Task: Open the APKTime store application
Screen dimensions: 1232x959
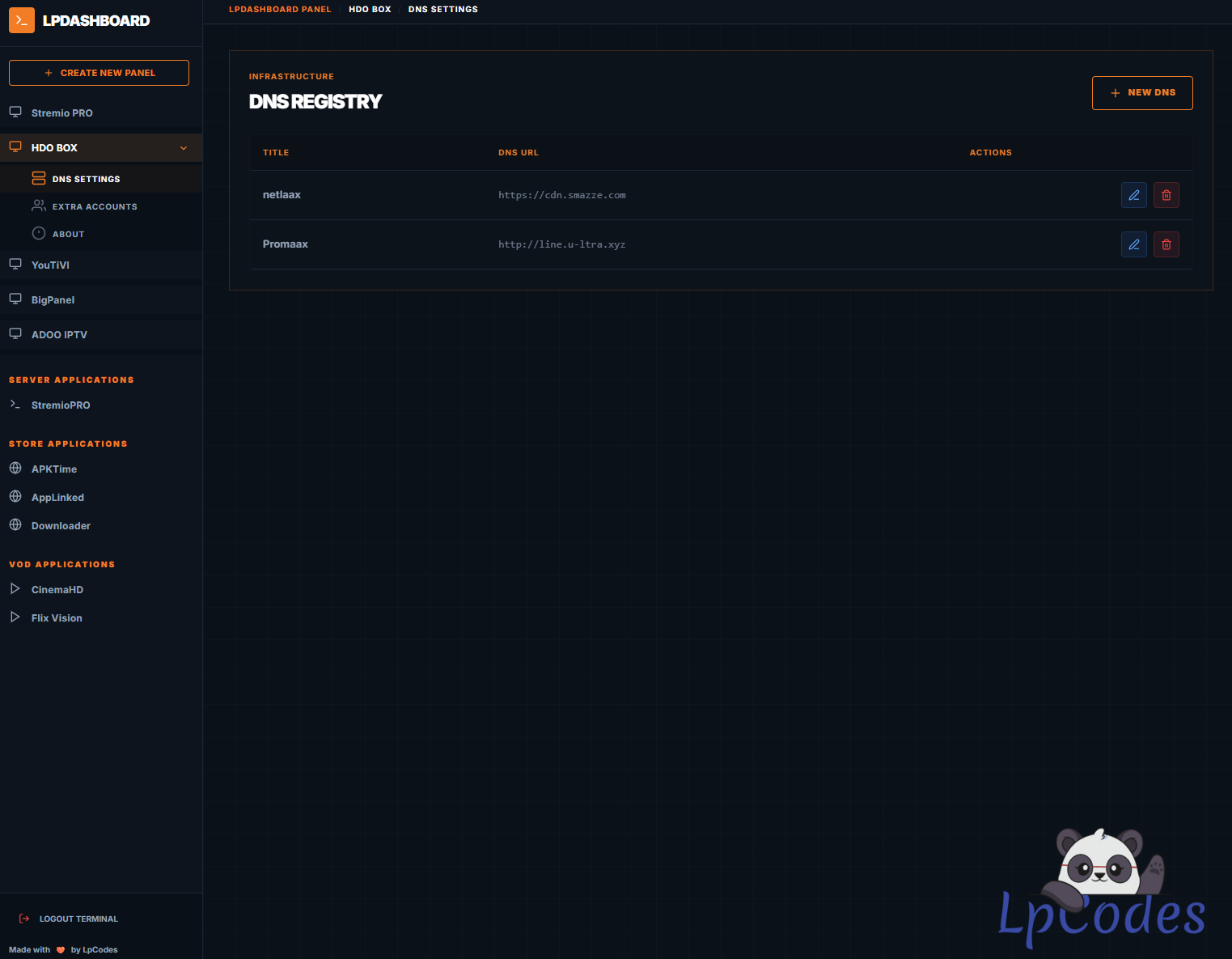Action: tap(54, 469)
